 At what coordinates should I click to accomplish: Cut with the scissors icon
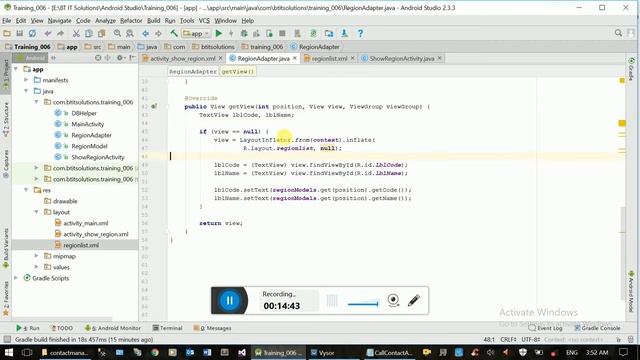76,33
